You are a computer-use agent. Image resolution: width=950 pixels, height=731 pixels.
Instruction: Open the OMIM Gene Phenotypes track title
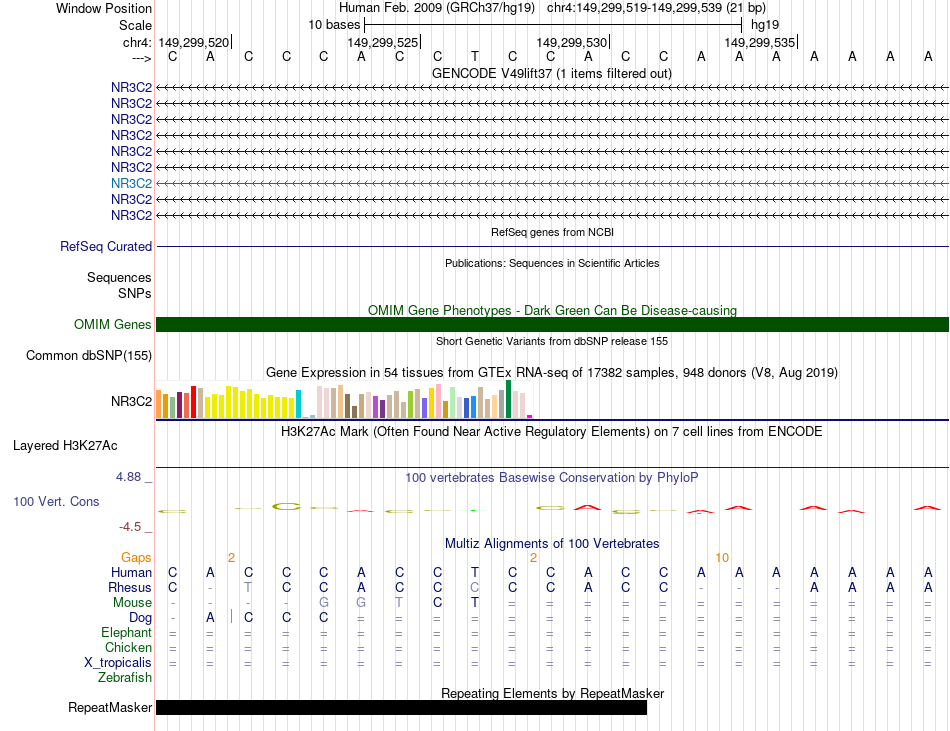(x=552, y=310)
